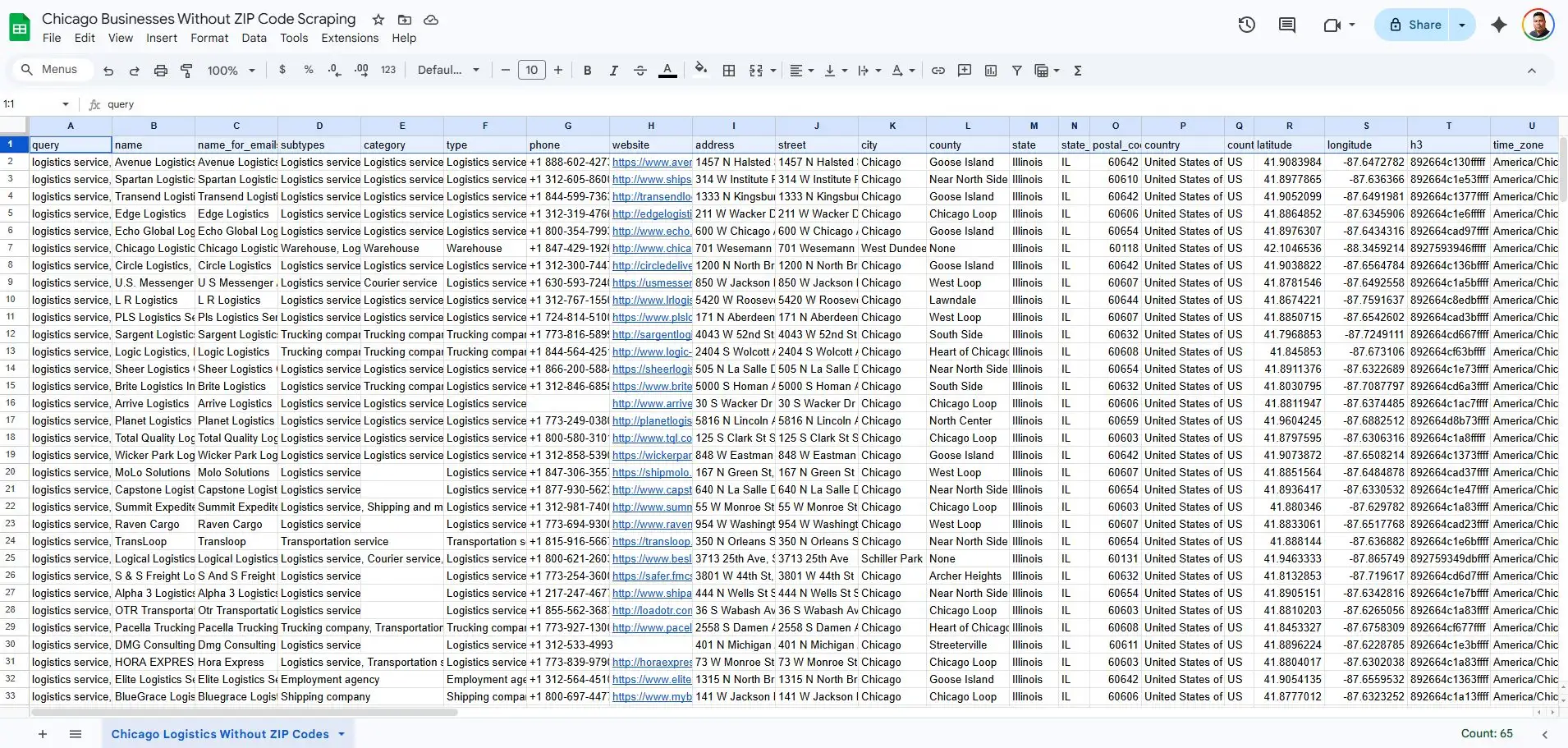
Task: Open the Data menu
Action: [254, 38]
